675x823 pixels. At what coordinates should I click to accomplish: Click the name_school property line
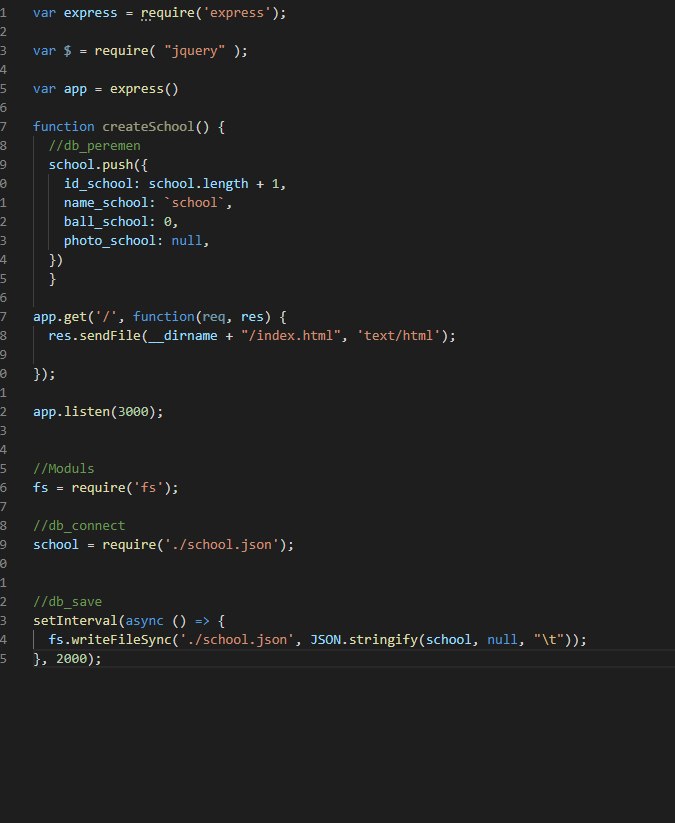[148, 203]
